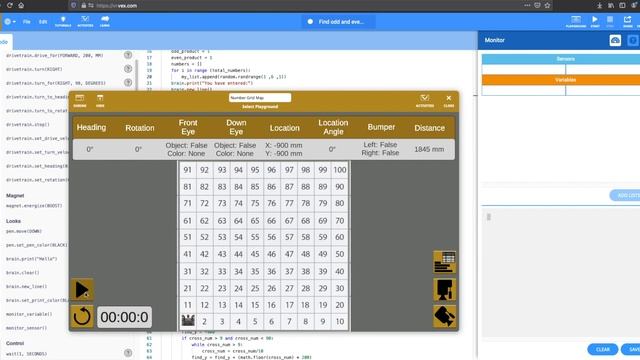Click grid cell 91
Image resolution: width=640 pixels, height=360 pixels.
pos(188,170)
